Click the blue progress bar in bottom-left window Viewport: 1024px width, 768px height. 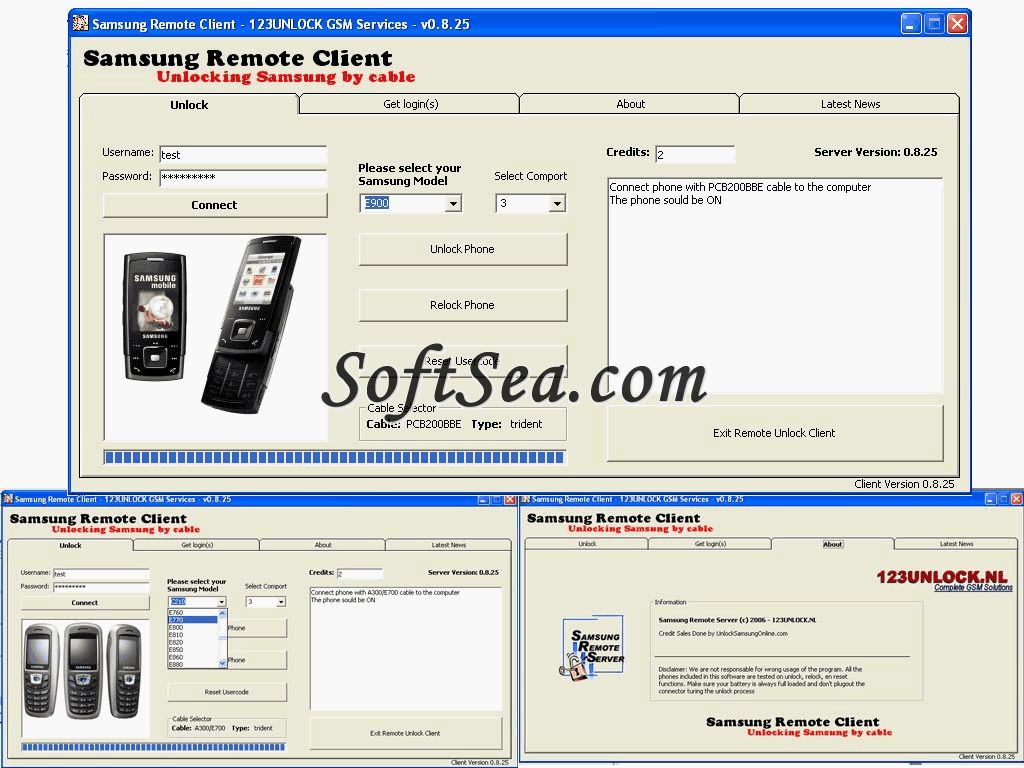pyautogui.click(x=153, y=746)
